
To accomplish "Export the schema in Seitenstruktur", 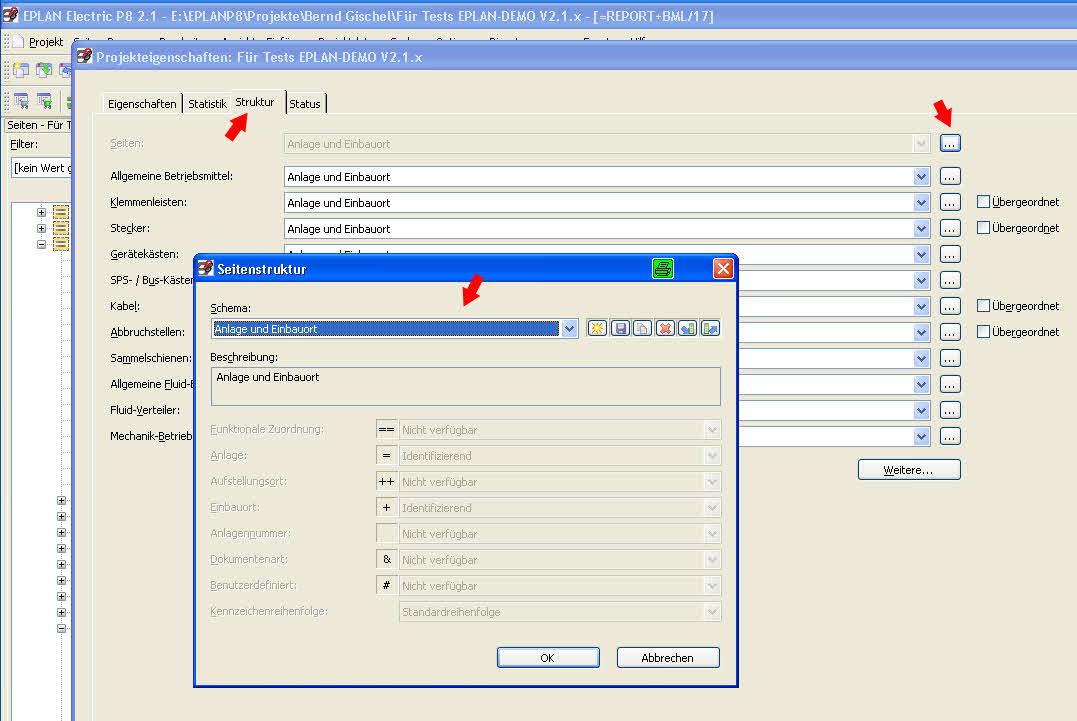I will point(710,328).
